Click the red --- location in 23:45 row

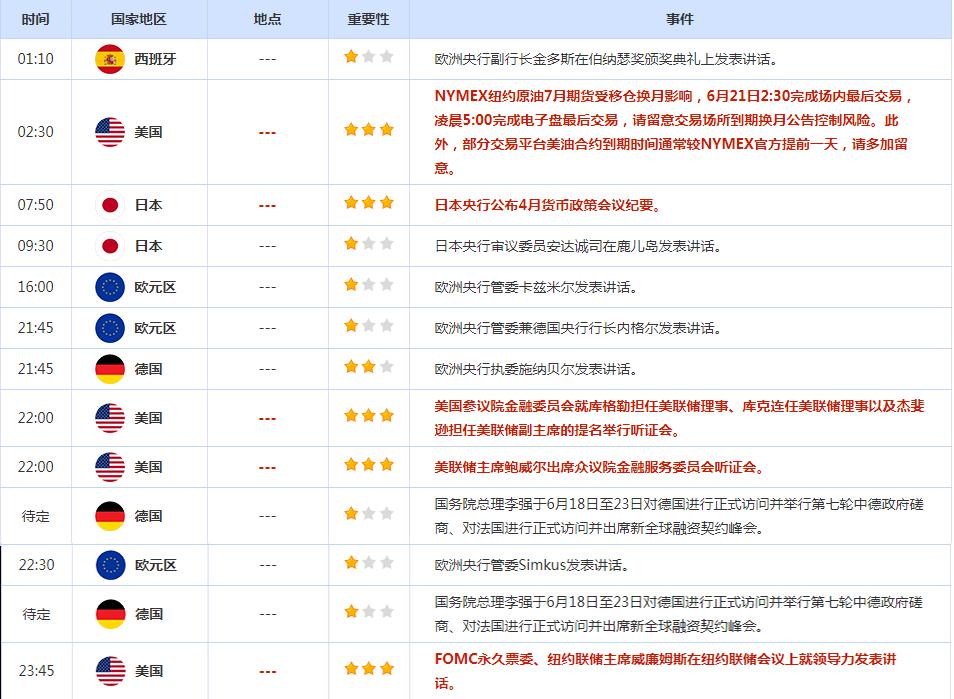[x=268, y=672]
